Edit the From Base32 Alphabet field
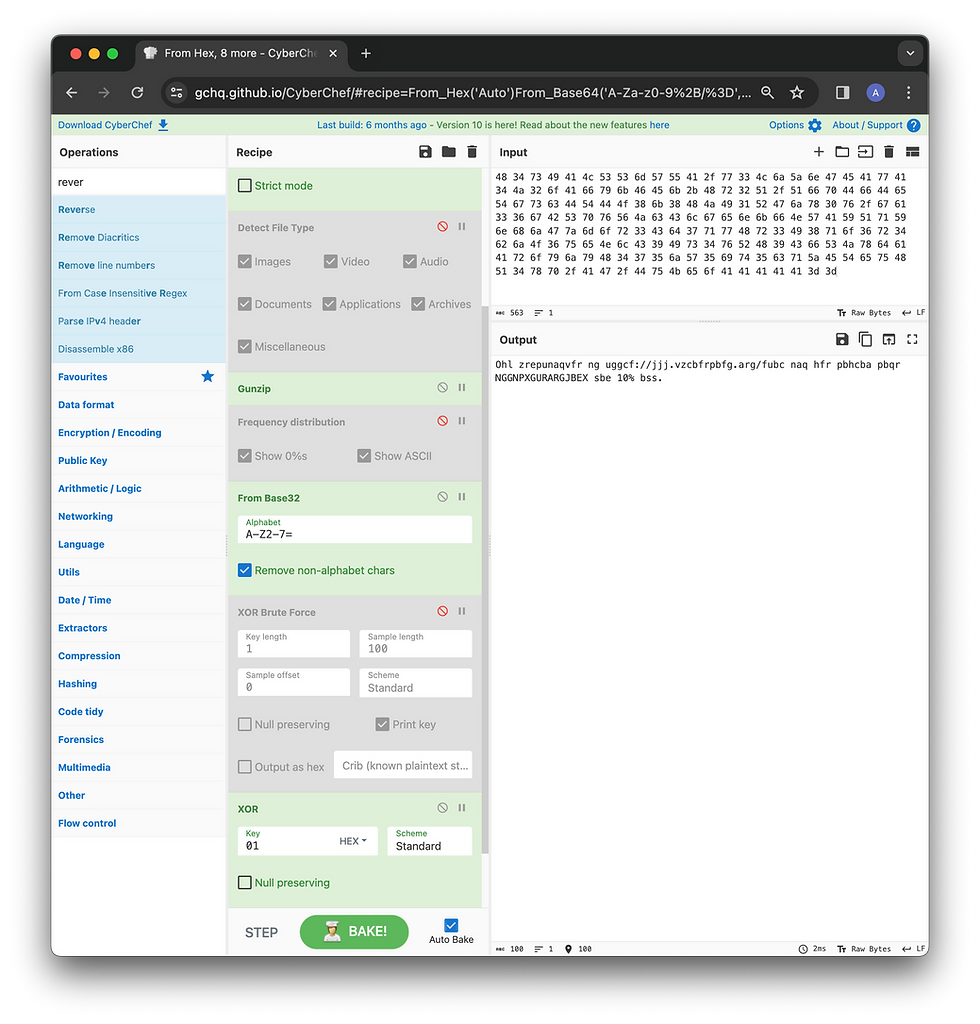 pyautogui.click(x=355, y=529)
